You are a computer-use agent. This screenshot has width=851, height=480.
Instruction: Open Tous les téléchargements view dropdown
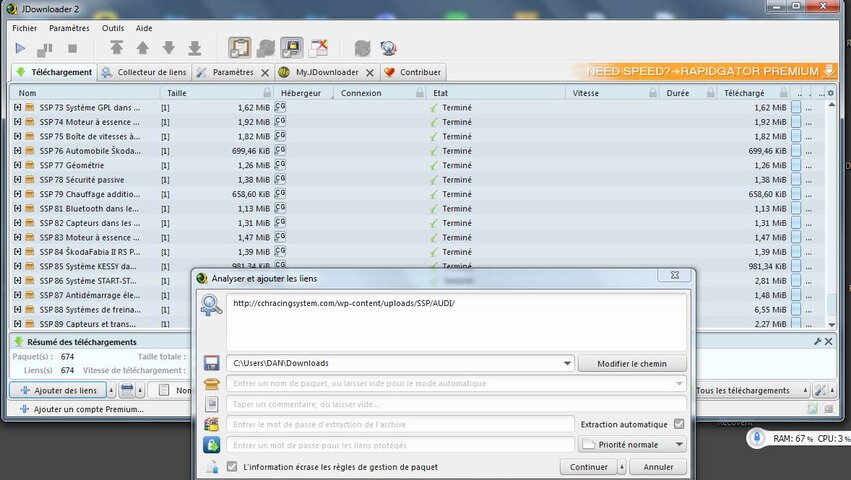click(x=752, y=390)
